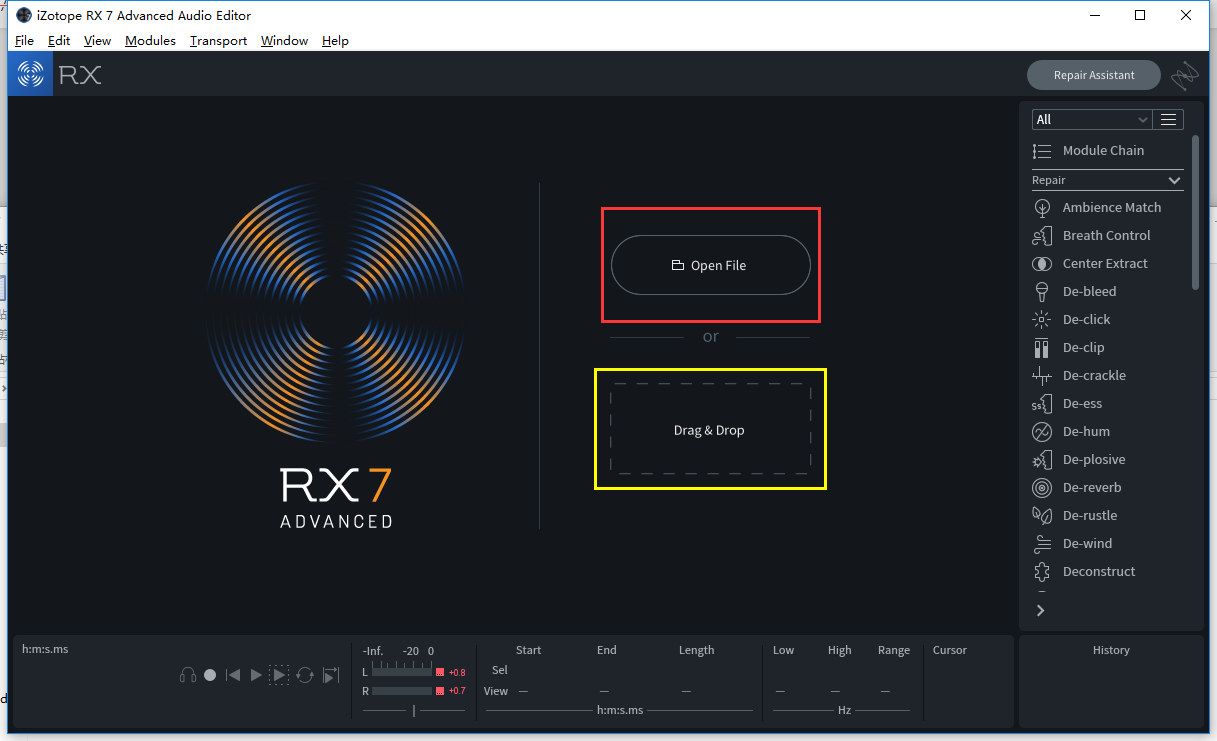The image size is (1217, 741).
Task: Open the module list view hamburger menu
Action: coord(1168,119)
